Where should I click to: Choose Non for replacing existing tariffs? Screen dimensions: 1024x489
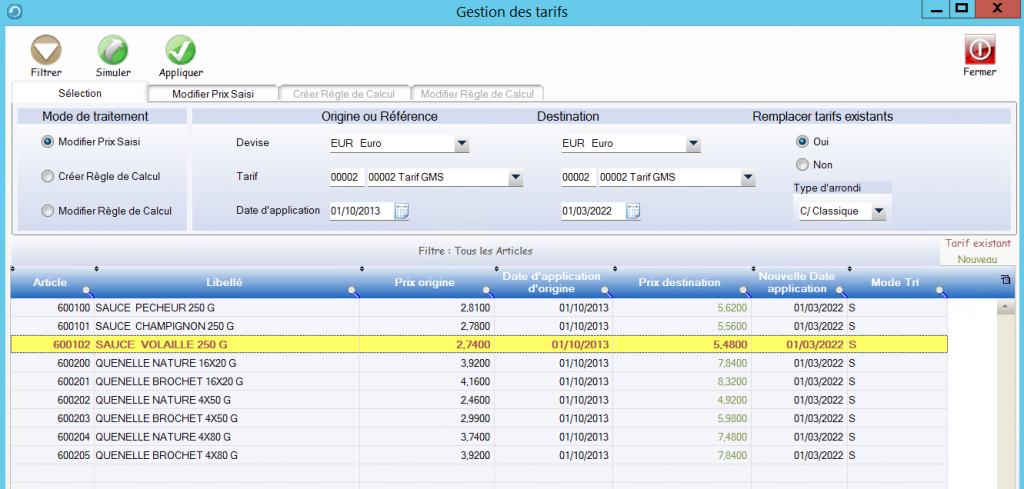802,165
